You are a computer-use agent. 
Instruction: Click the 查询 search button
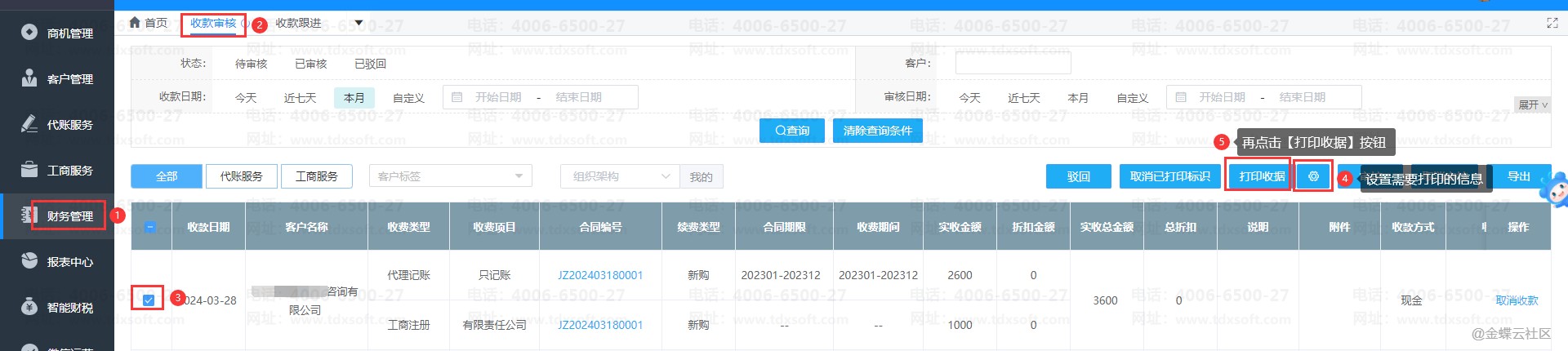coord(791,131)
